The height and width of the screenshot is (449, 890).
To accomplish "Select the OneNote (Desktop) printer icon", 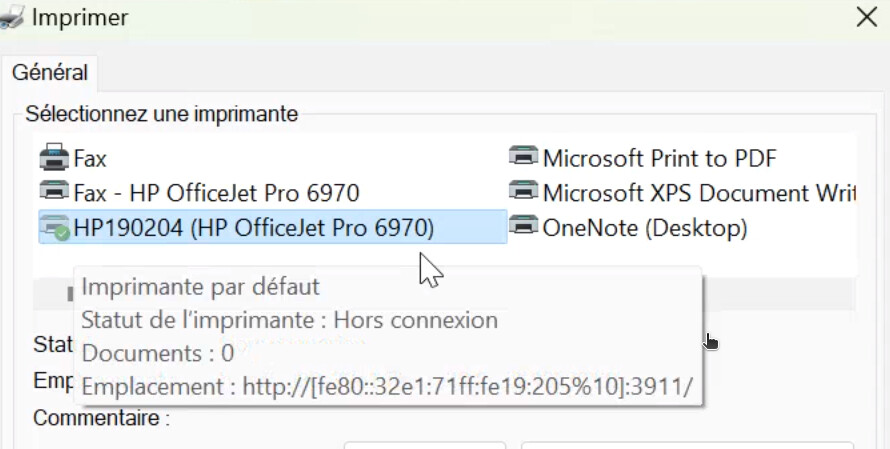I will tap(523, 225).
